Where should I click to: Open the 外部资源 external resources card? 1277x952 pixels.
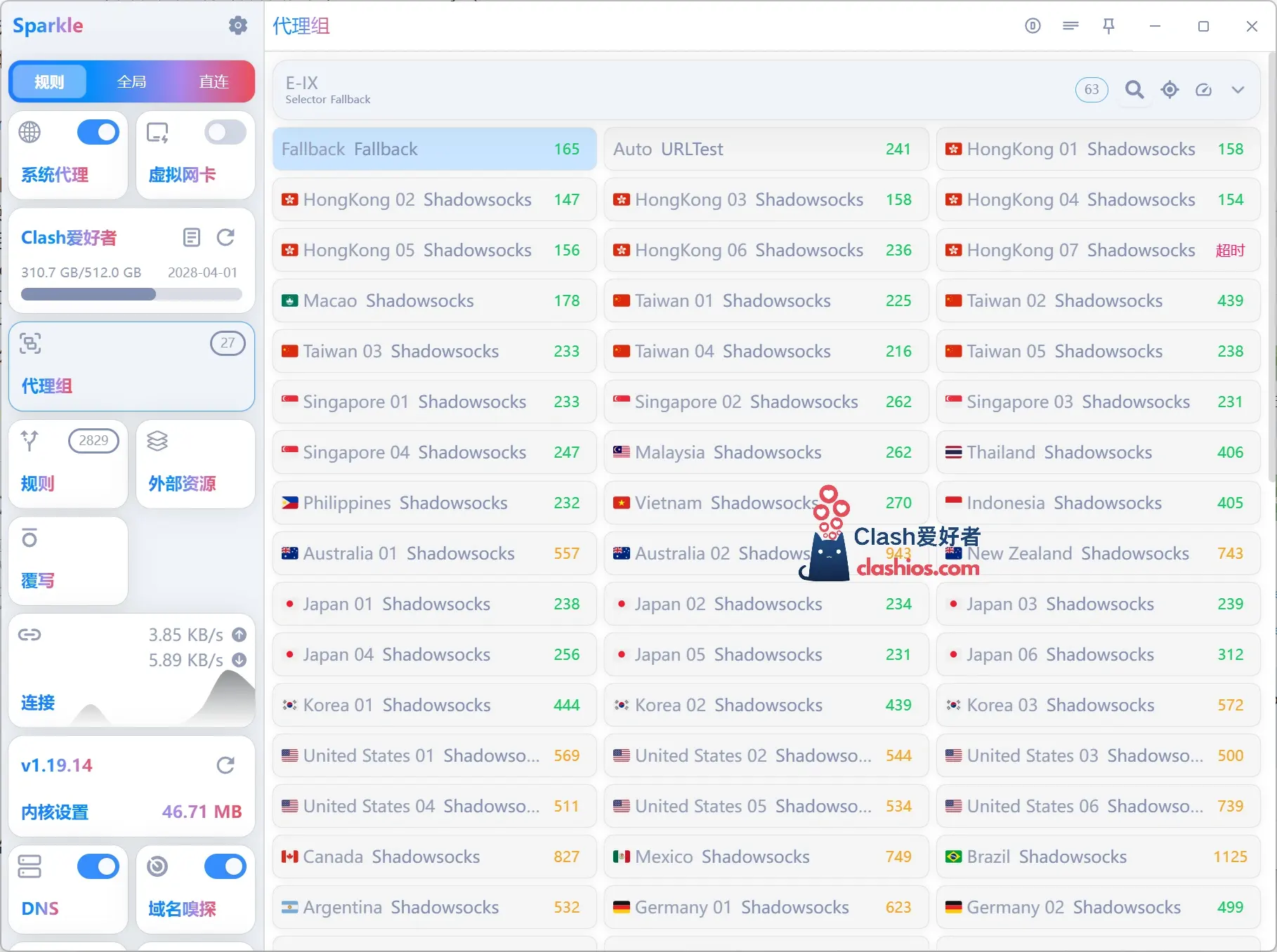195,463
